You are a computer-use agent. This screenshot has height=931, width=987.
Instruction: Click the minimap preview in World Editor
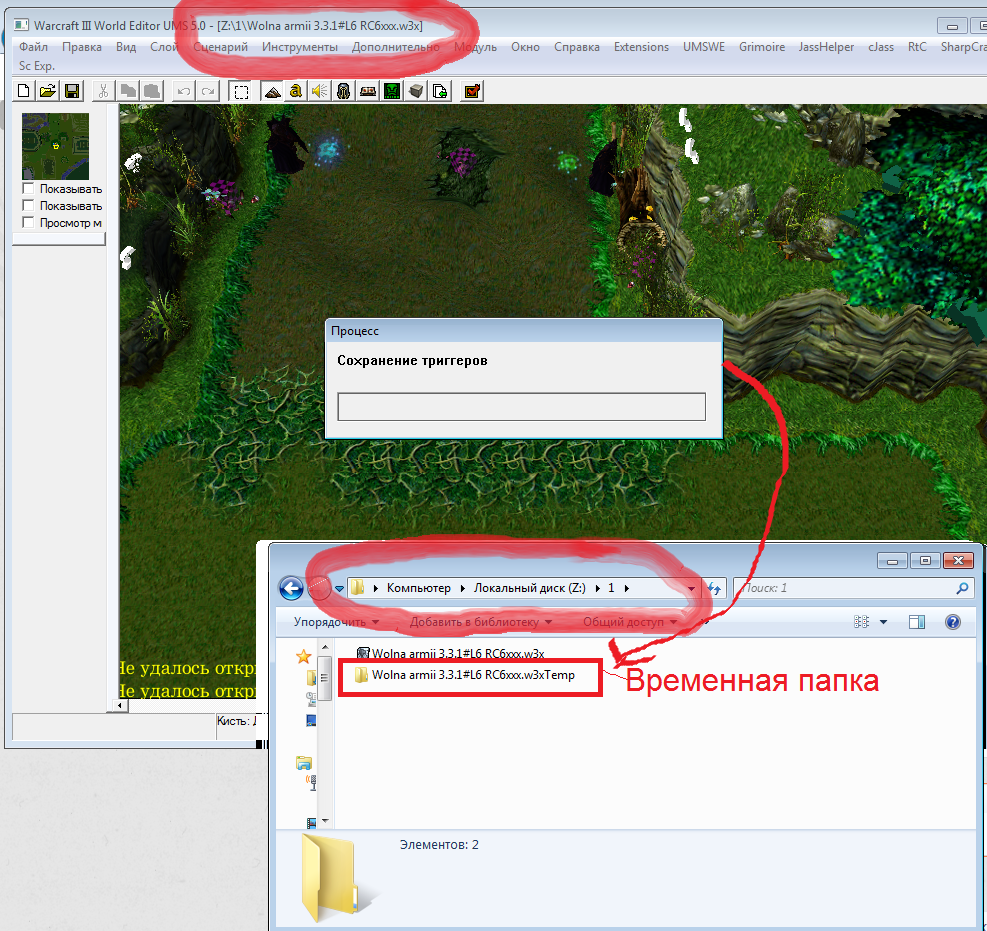coord(55,147)
